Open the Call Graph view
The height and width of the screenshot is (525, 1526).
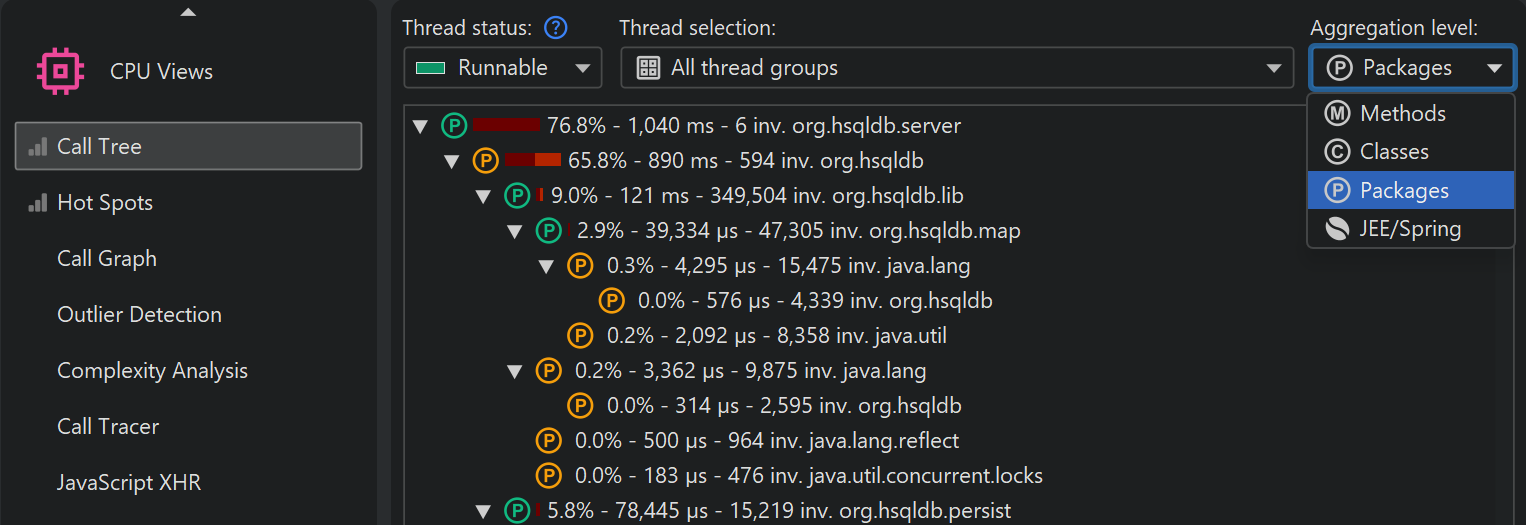[x=107, y=259]
